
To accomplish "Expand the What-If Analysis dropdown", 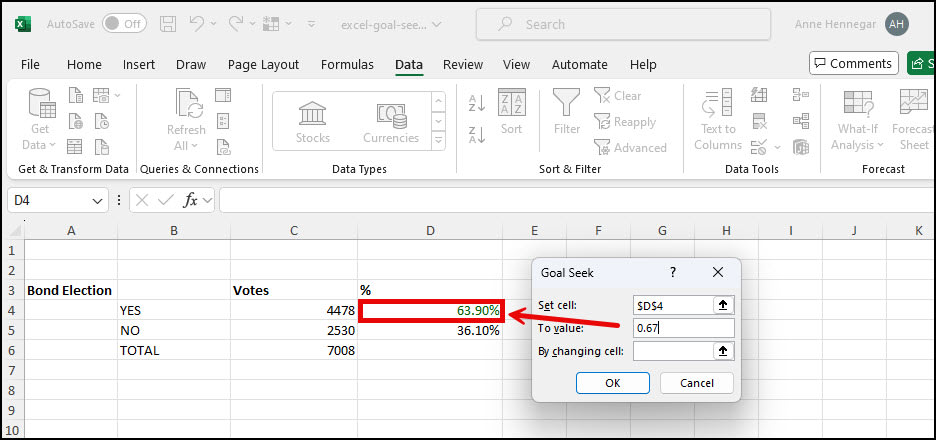I will 857,120.
